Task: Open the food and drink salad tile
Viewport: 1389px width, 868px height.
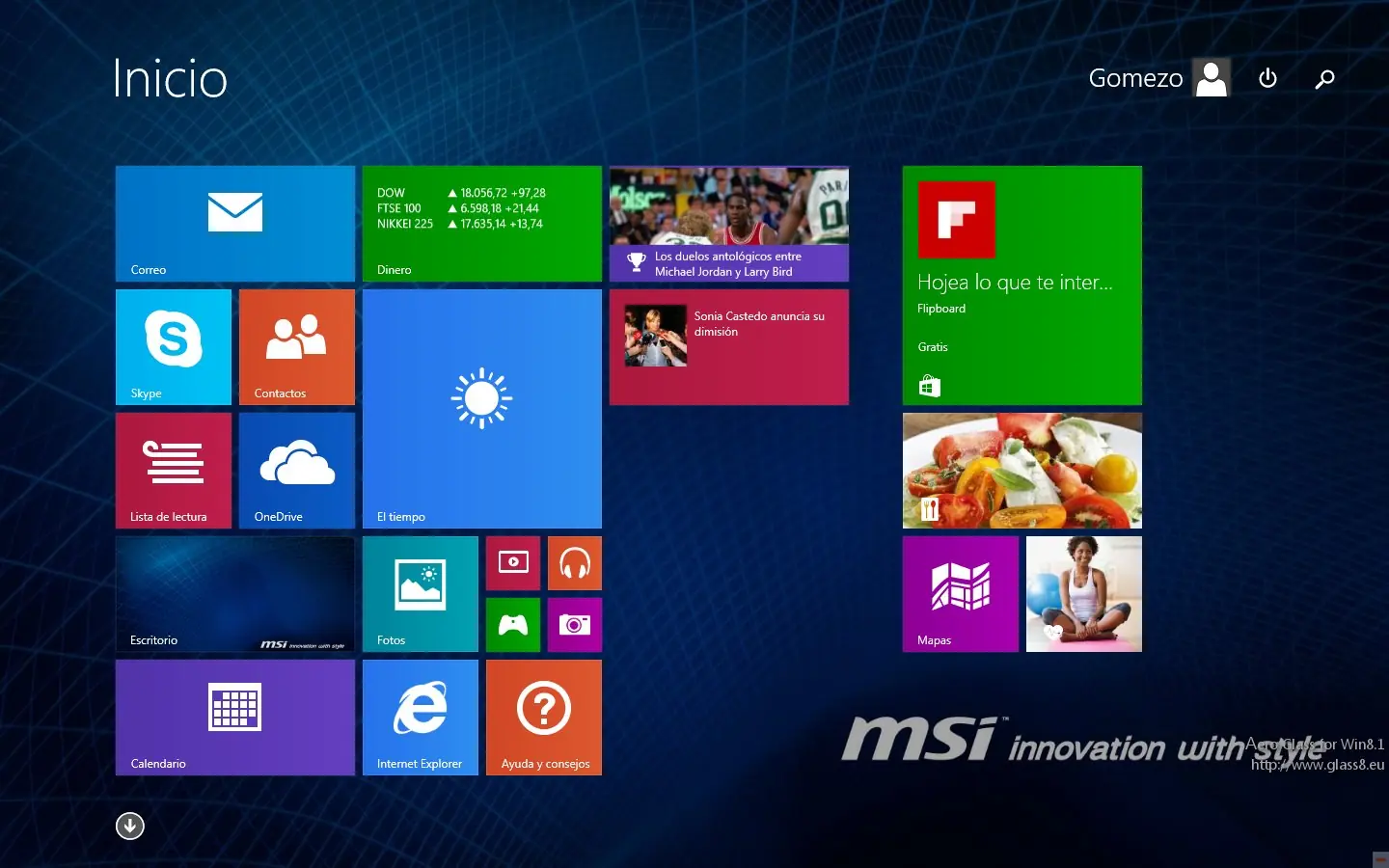Action: pos(1022,471)
